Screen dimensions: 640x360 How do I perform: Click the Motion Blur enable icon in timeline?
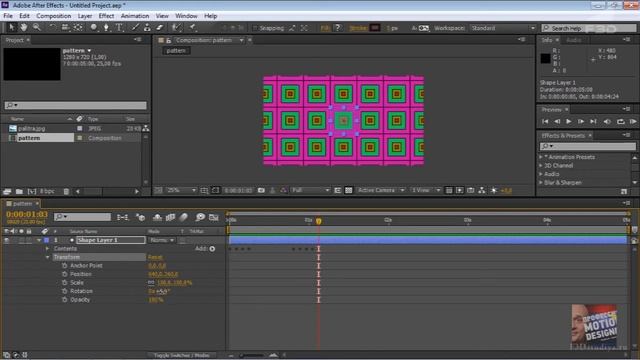(x=184, y=217)
